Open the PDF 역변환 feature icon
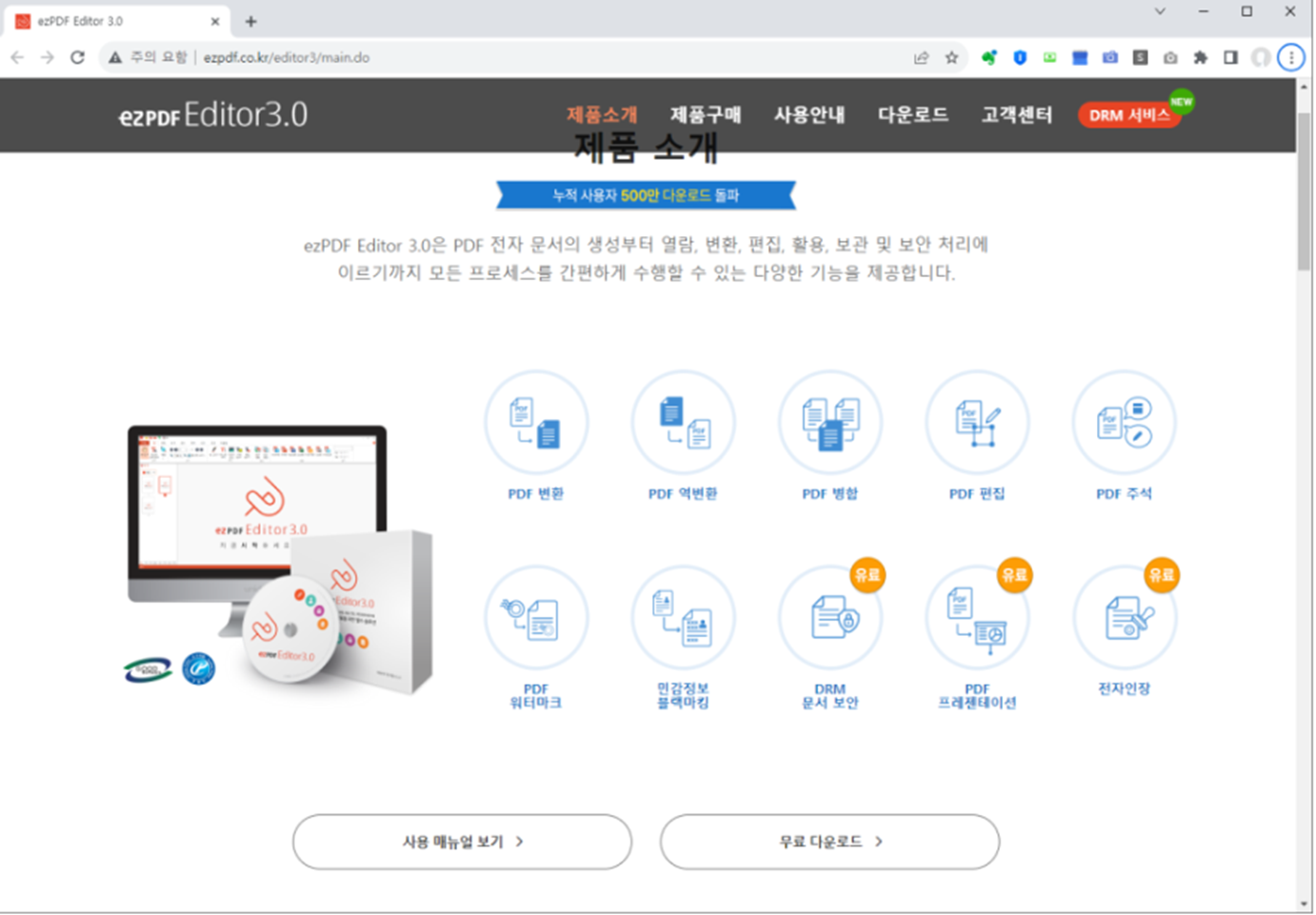1316x915 pixels. (x=683, y=423)
